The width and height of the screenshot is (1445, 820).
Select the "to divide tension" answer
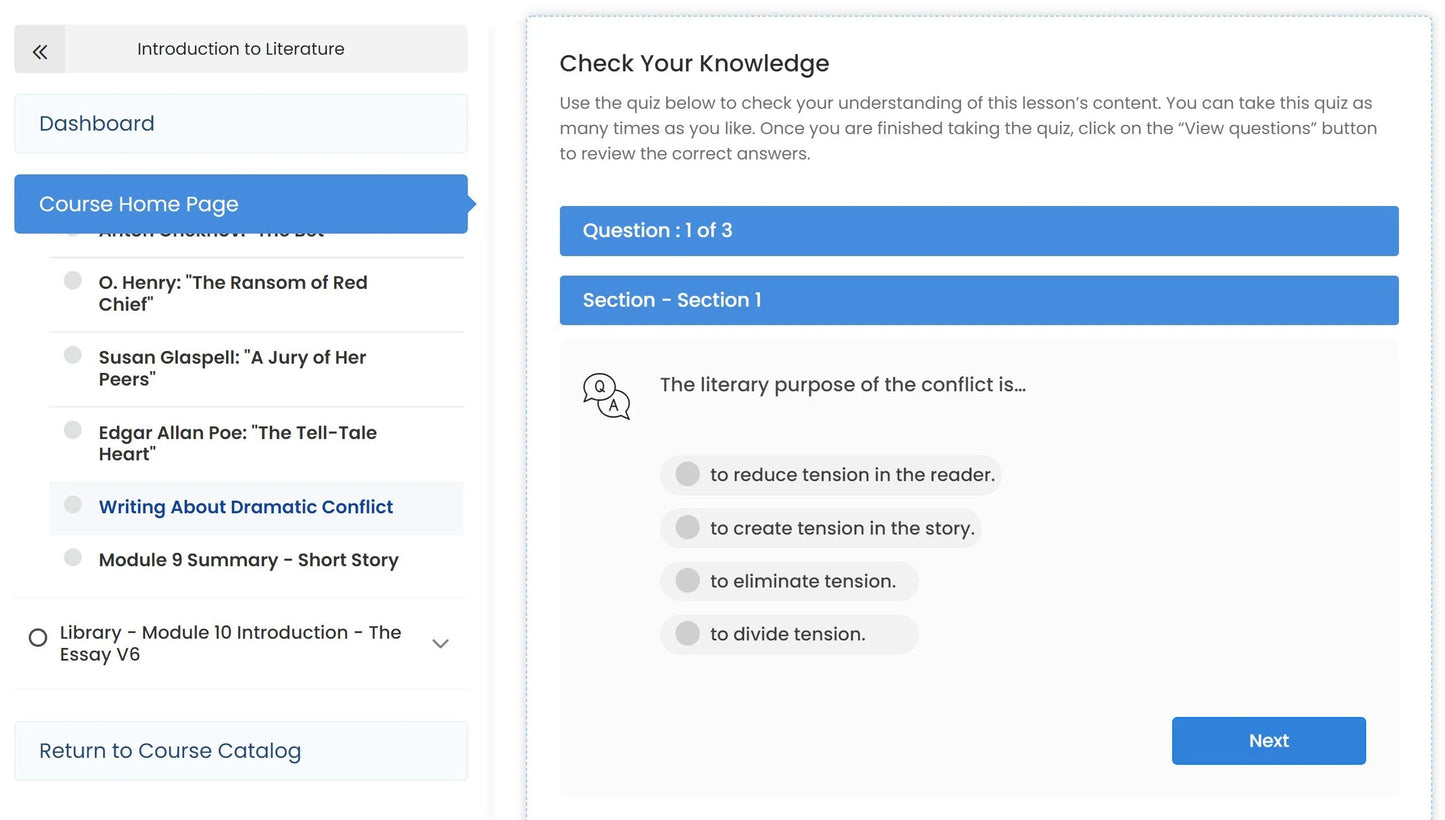pos(687,634)
